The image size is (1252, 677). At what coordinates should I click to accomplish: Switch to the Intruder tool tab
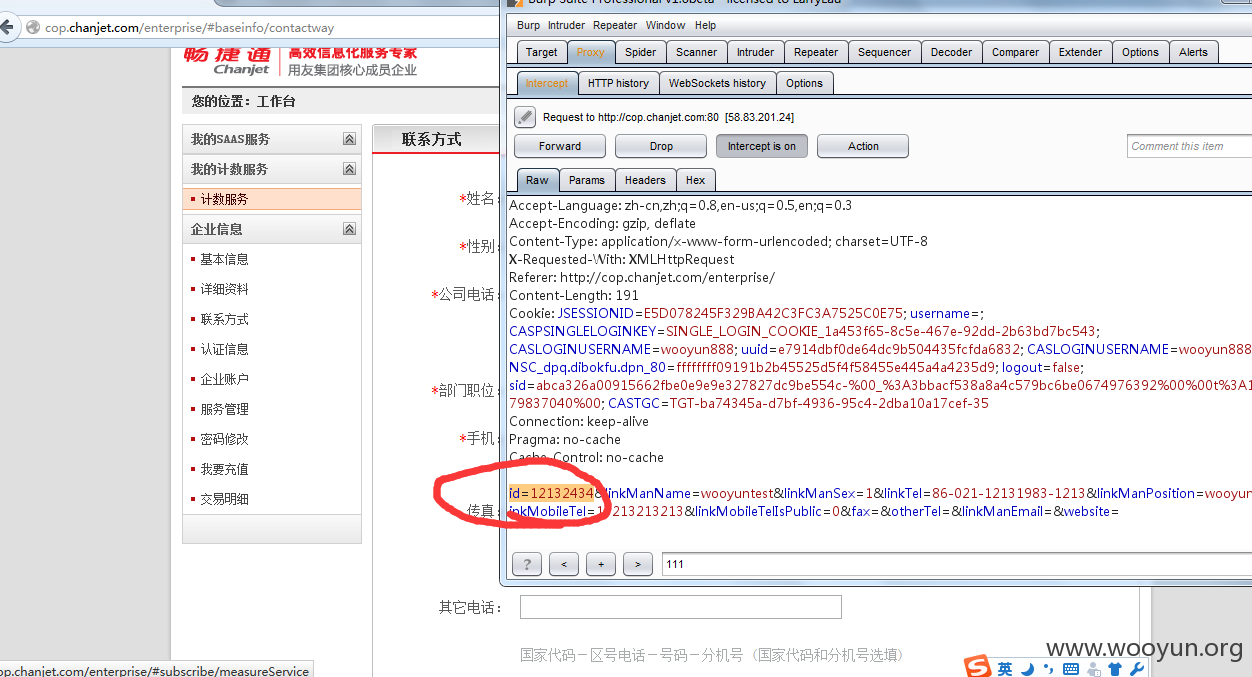[755, 52]
